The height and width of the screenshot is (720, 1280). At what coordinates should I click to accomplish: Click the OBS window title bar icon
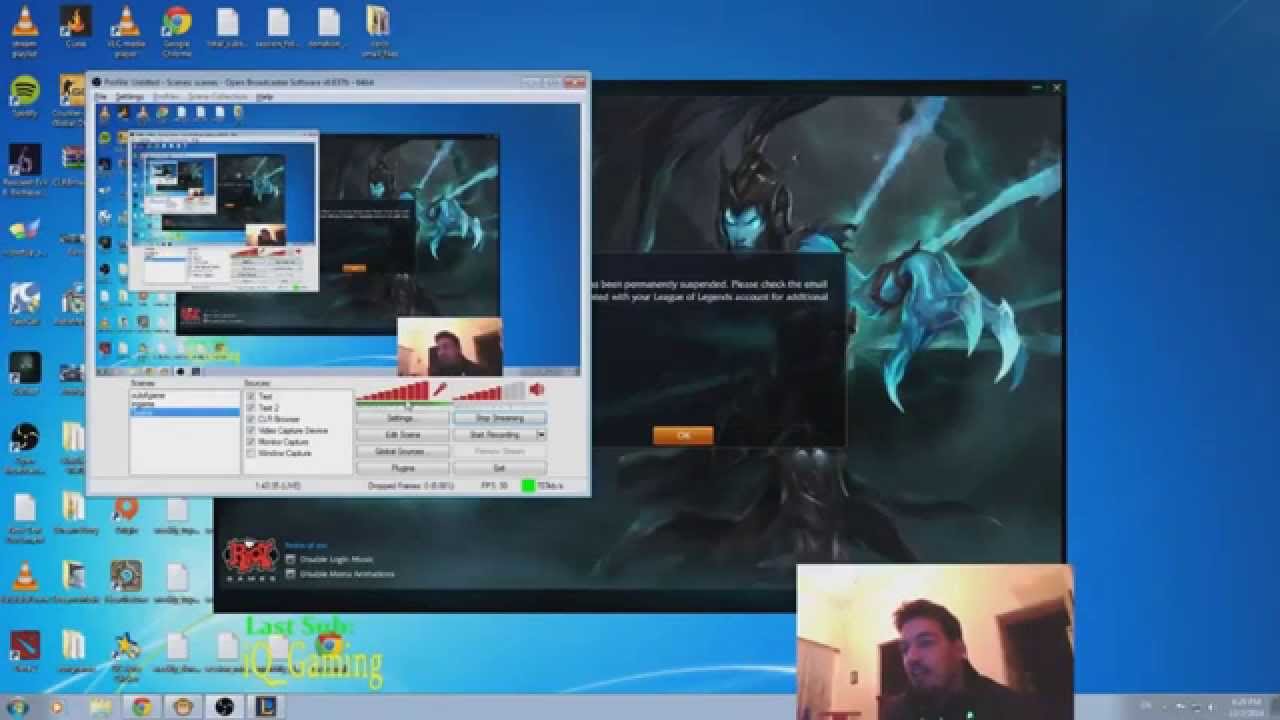tap(97, 82)
